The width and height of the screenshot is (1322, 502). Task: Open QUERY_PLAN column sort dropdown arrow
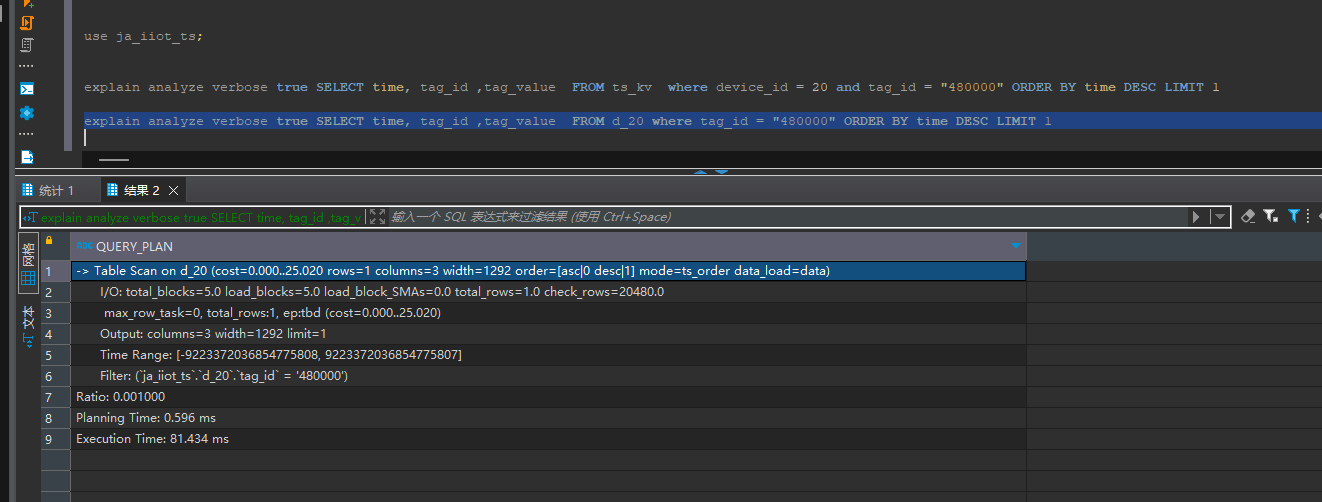1016,246
